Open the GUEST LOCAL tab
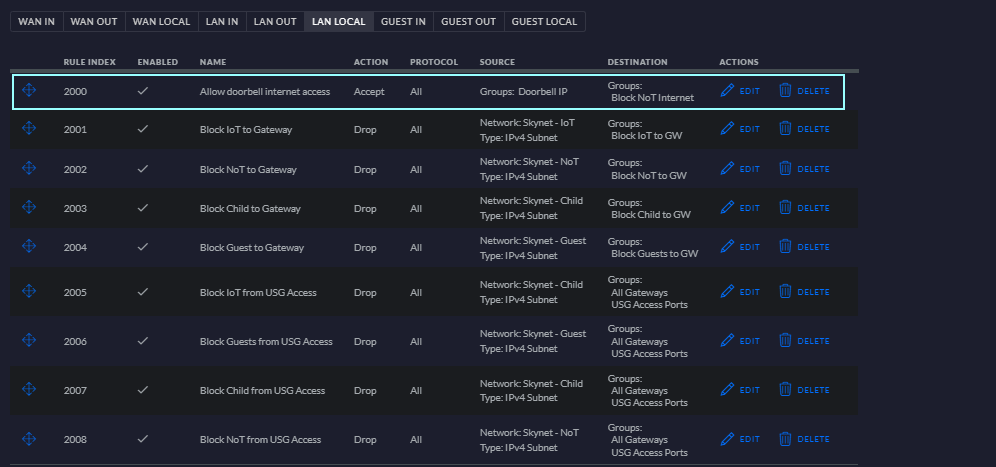 coord(544,21)
